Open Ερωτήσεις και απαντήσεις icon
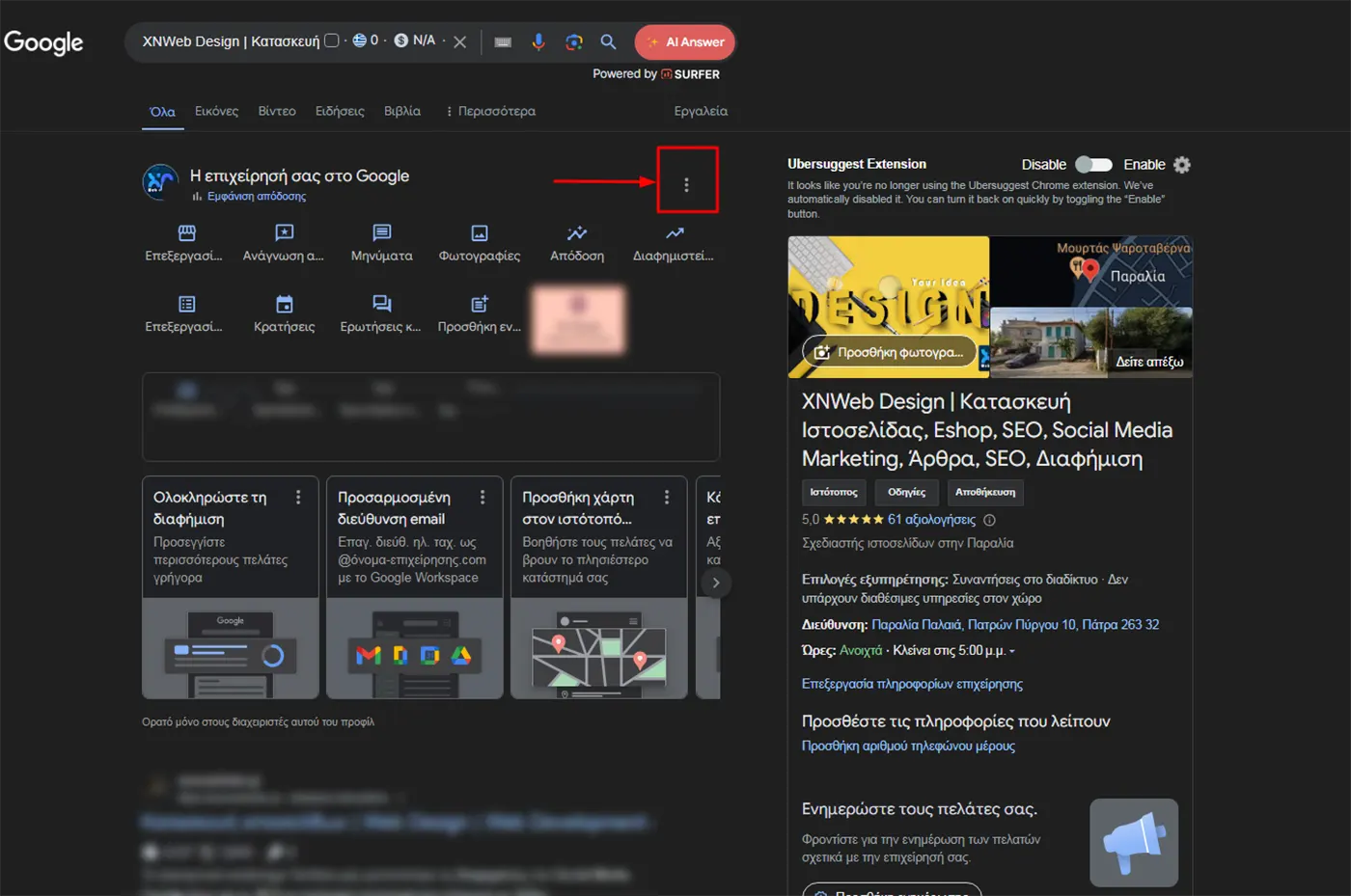The height and width of the screenshot is (896, 1351). coord(382,304)
